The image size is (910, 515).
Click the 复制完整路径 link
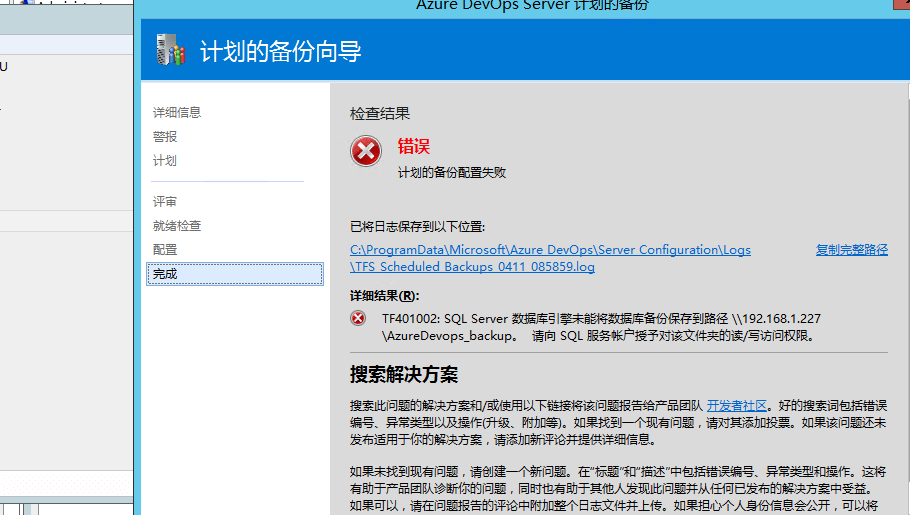[x=851, y=250]
